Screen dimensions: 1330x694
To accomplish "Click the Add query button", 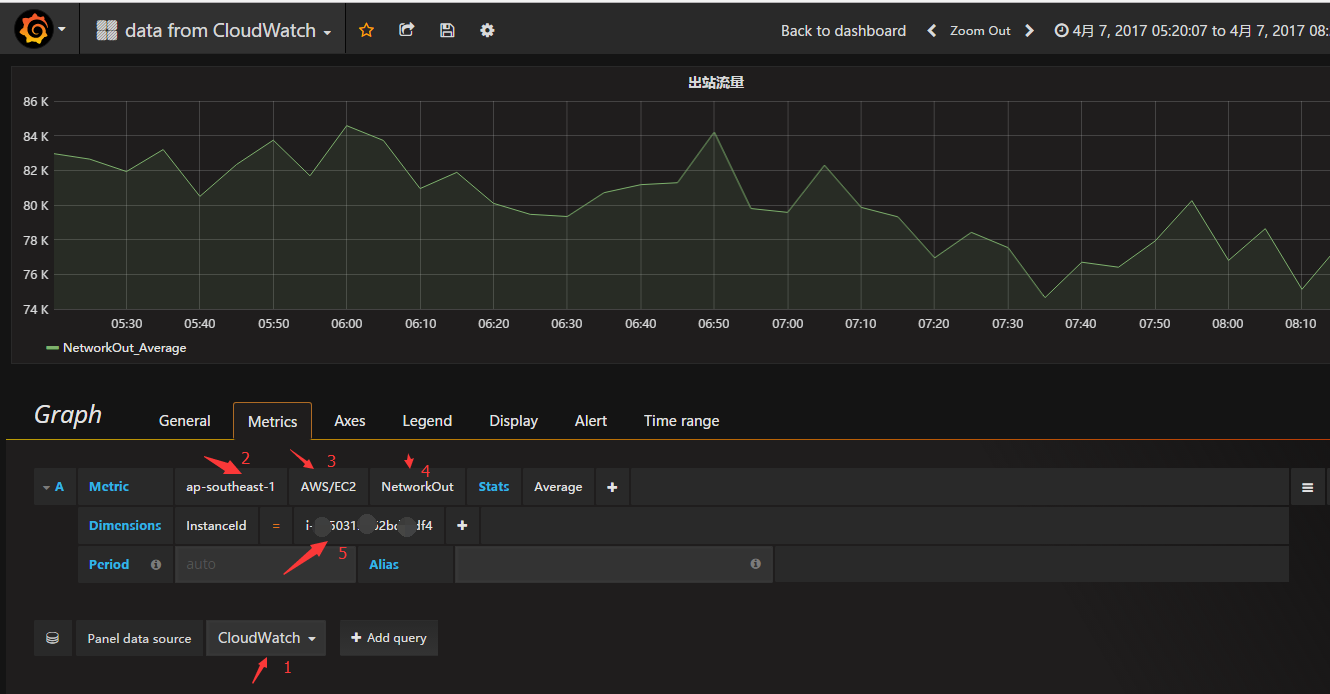I will pos(389,638).
